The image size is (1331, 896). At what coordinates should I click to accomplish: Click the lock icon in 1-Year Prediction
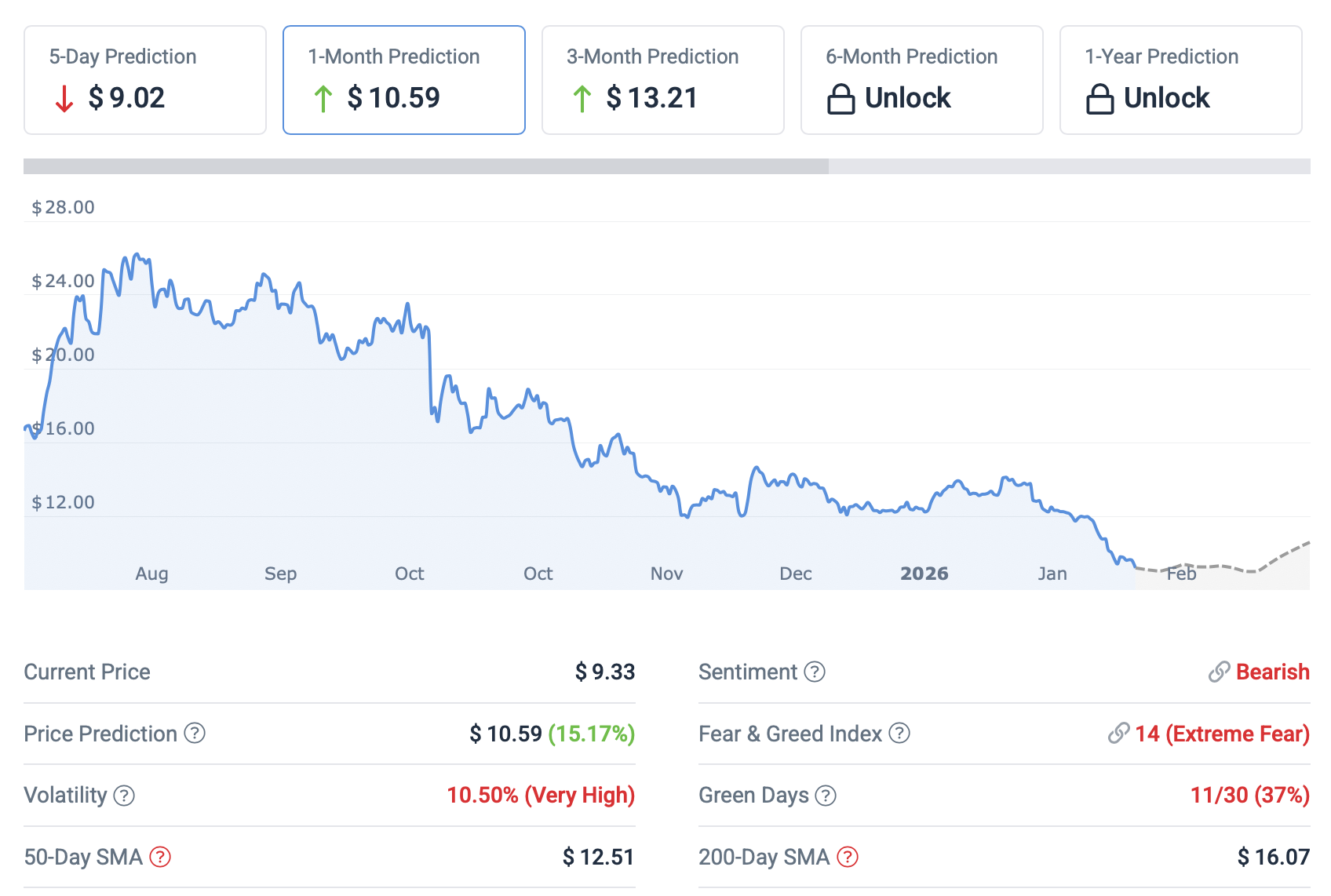1099,99
